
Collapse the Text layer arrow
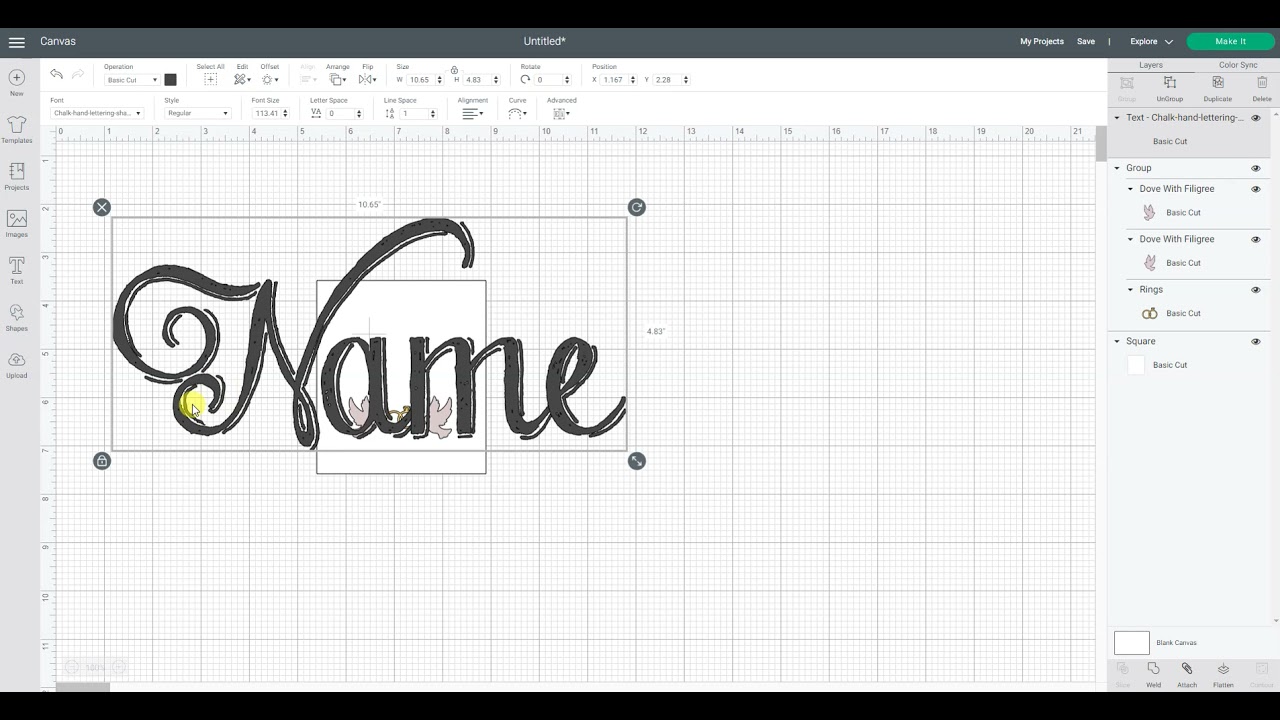[1118, 118]
